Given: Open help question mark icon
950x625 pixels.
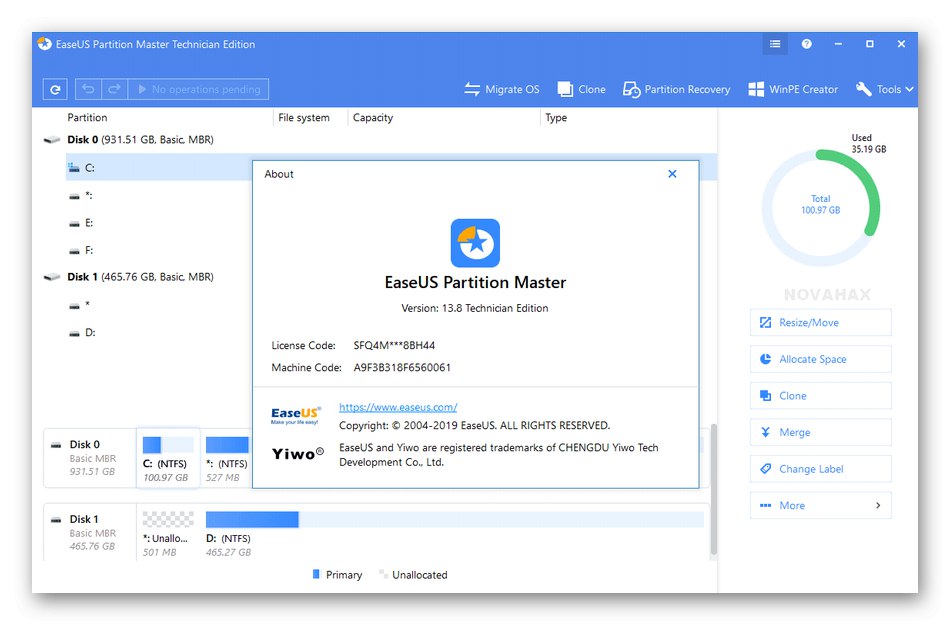Looking at the screenshot, I should (x=806, y=44).
